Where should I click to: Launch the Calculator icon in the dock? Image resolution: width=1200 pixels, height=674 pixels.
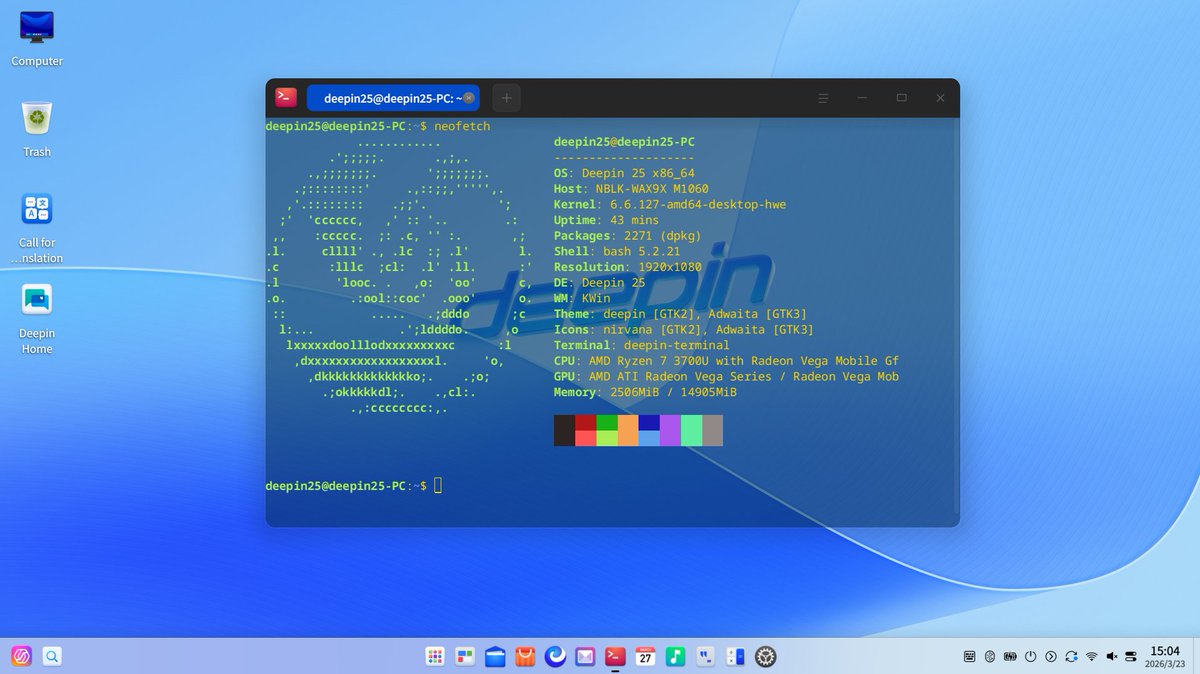[736, 656]
